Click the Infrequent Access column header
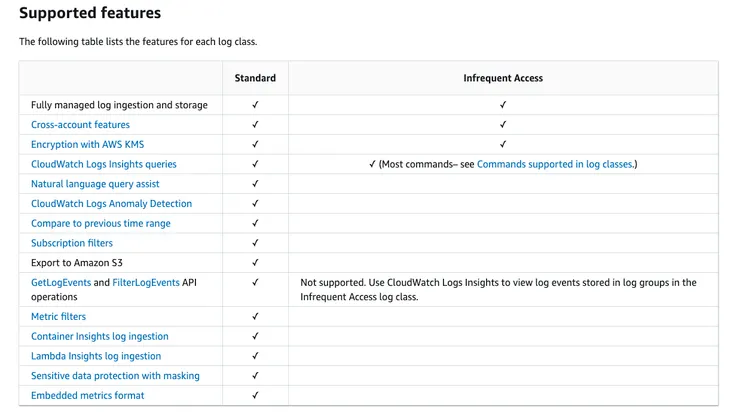This screenshot has width=740, height=417. [503, 78]
